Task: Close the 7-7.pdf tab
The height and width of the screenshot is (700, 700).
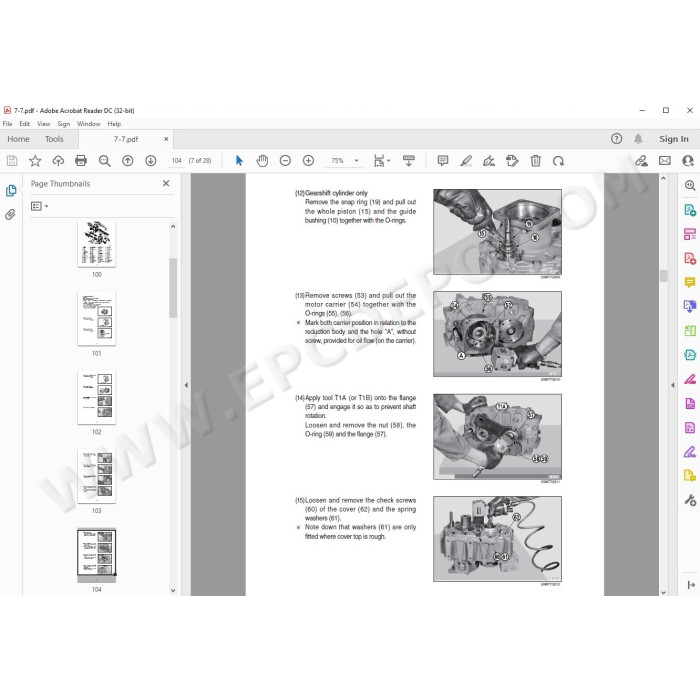Action: (x=166, y=139)
